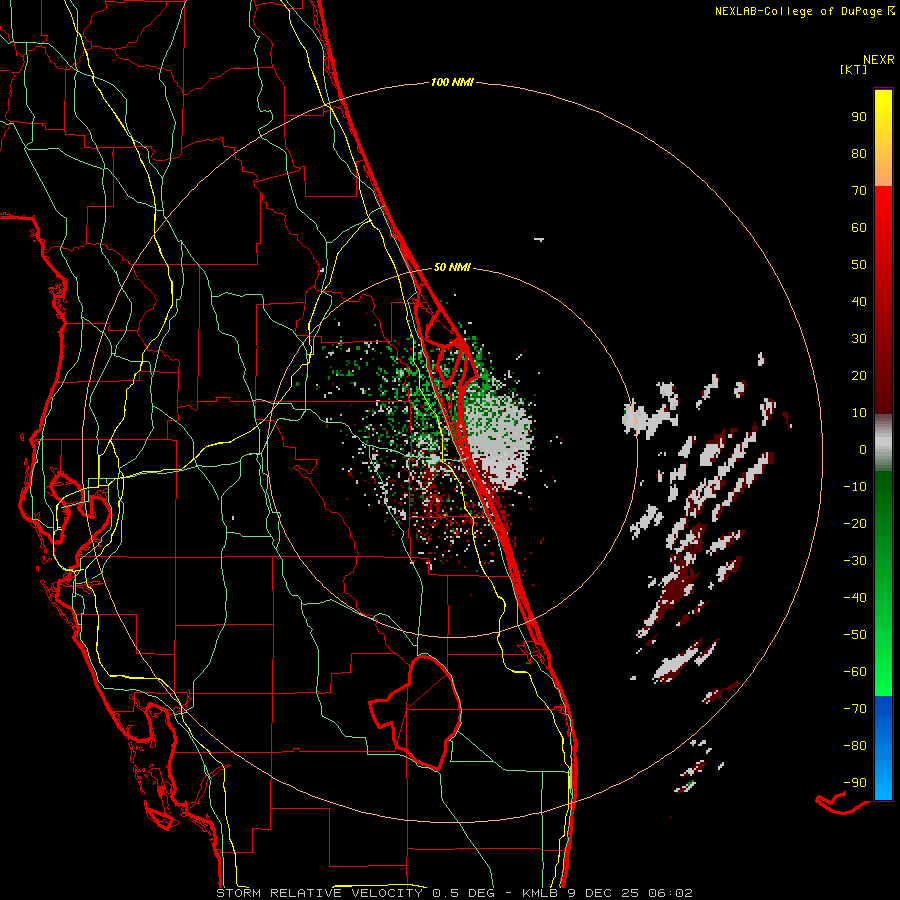Click the 80 value on velocity scale
The width and height of the screenshot is (900, 900).
pyautogui.click(x=859, y=154)
